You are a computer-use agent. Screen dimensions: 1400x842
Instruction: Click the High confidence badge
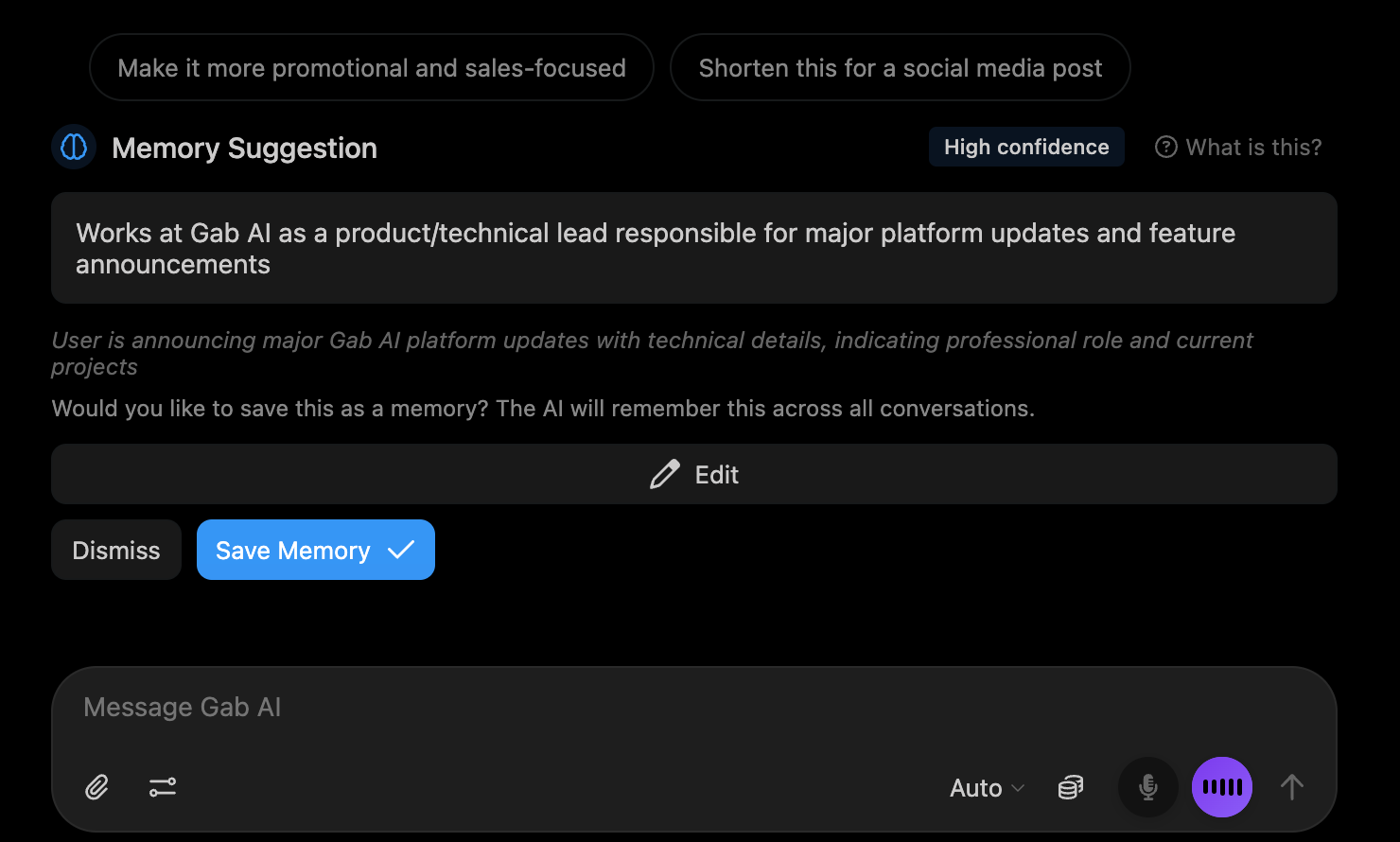1026,148
